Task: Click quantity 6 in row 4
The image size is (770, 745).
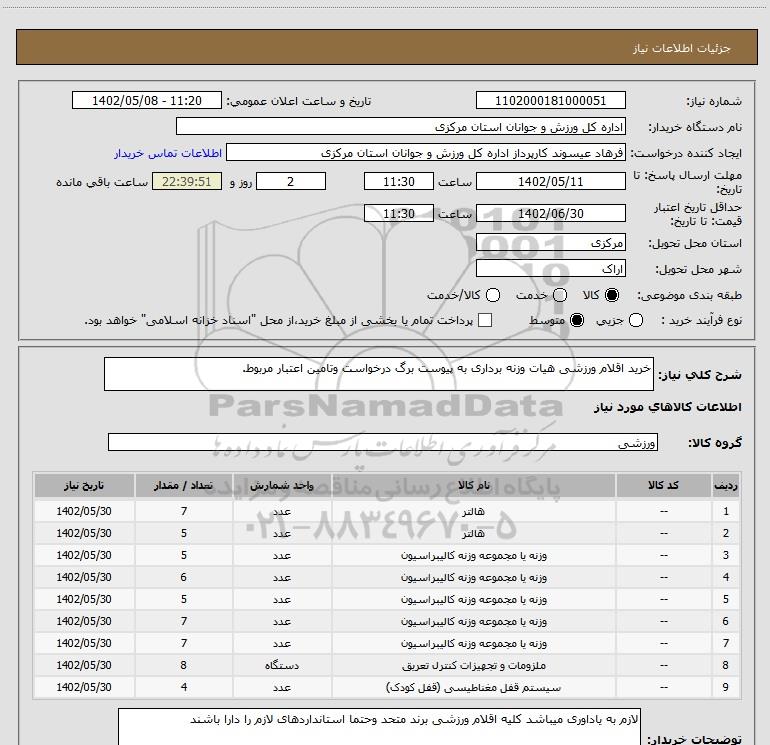Action: pos(184,578)
